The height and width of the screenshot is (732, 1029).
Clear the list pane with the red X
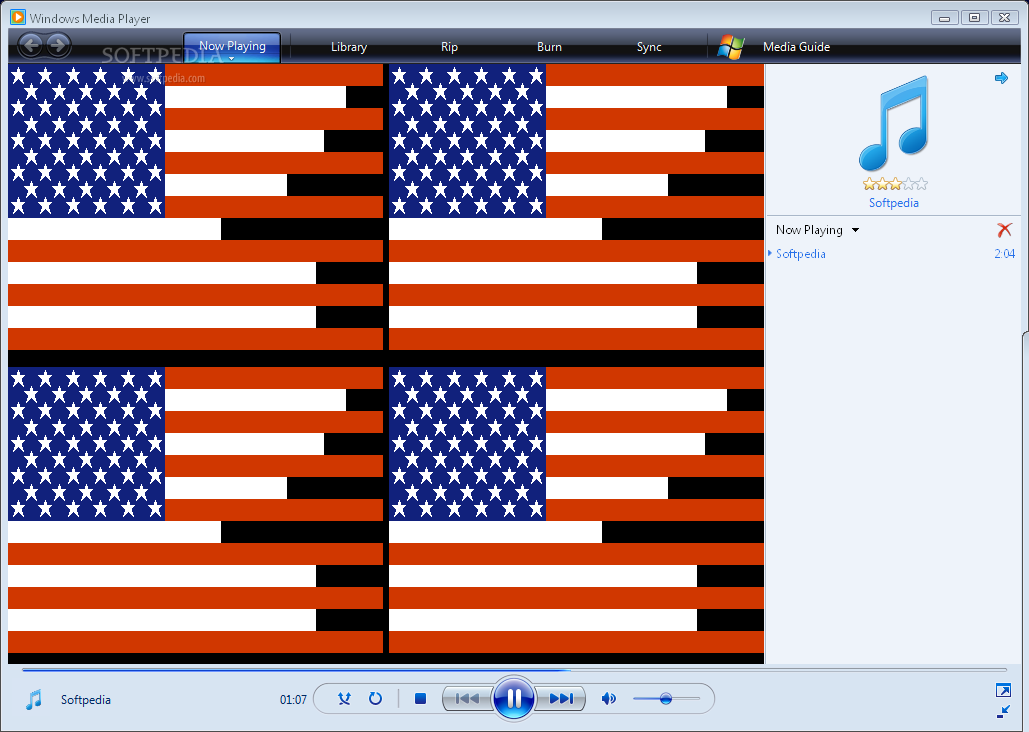1004,230
